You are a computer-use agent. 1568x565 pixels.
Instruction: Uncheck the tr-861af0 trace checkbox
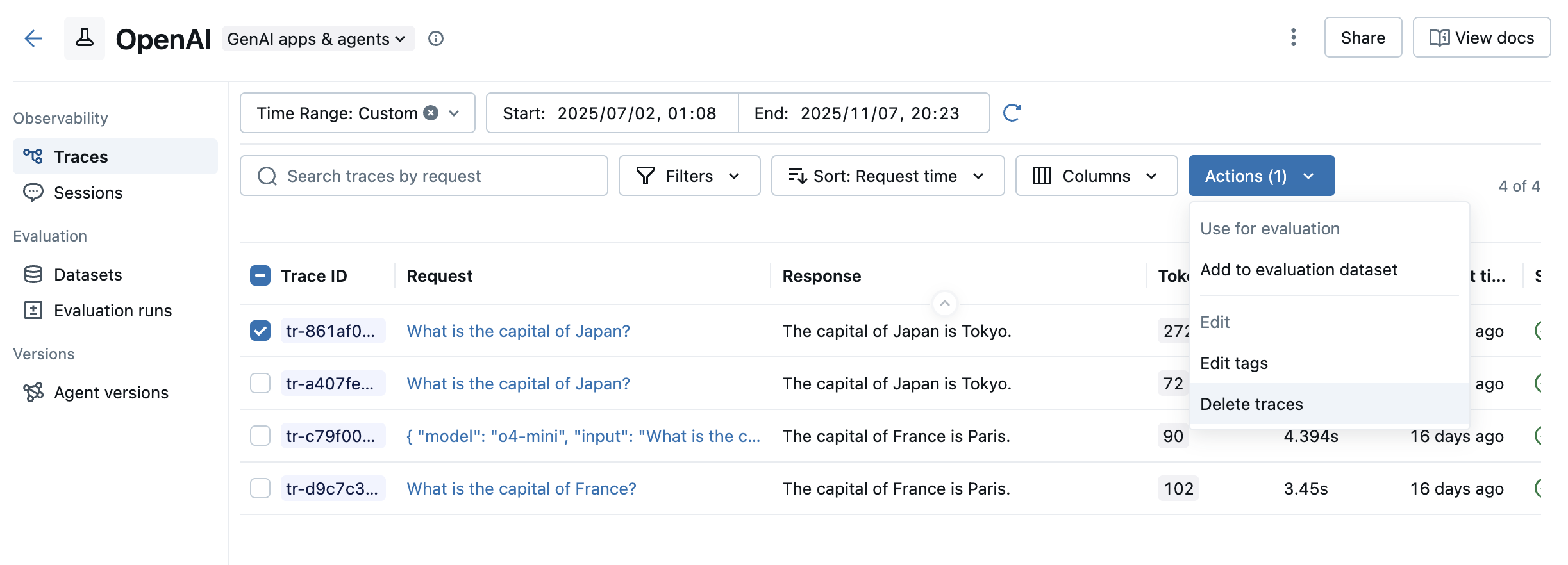[260, 331]
